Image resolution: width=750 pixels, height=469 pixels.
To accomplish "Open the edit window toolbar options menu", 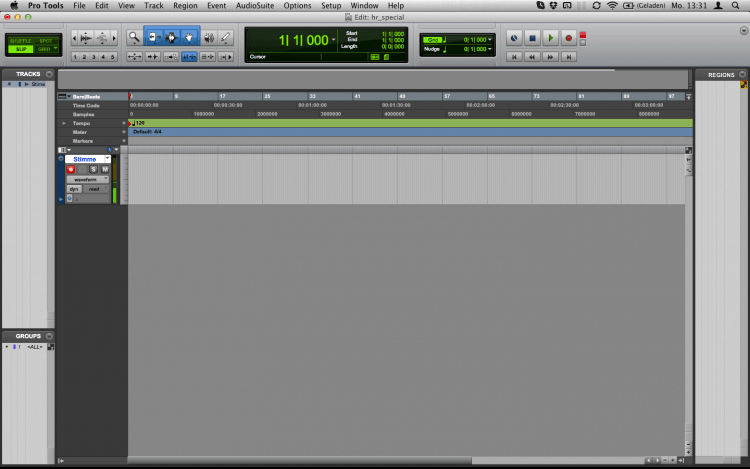I will pos(744,31).
